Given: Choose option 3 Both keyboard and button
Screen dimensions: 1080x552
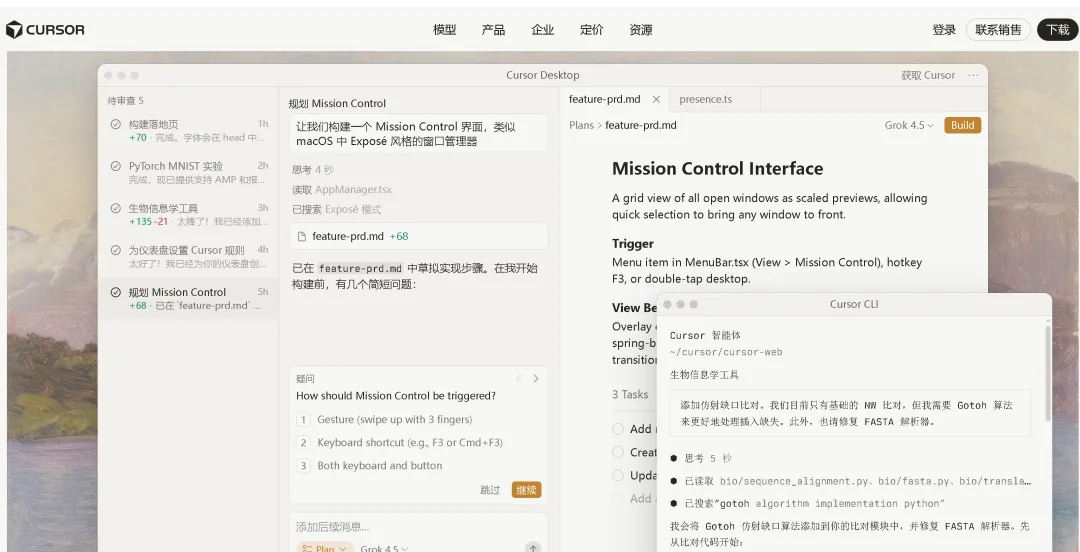Looking at the screenshot, I should click(x=418, y=466).
